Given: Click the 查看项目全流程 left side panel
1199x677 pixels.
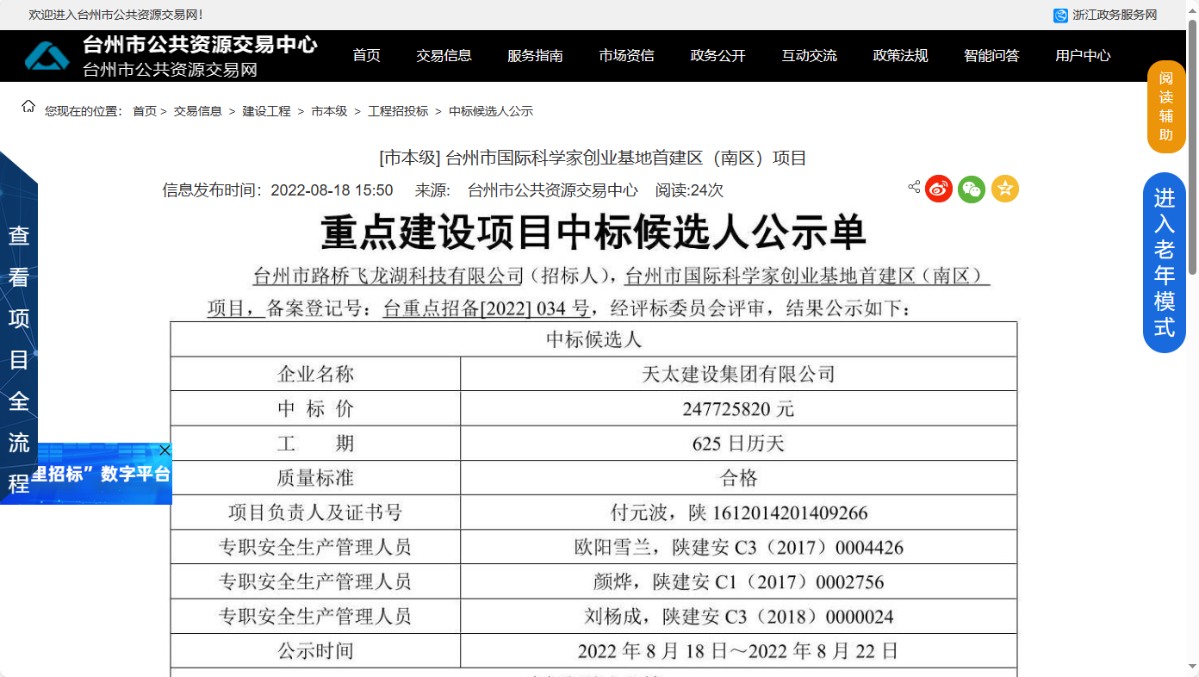Looking at the screenshot, I should pyautogui.click(x=18, y=329).
